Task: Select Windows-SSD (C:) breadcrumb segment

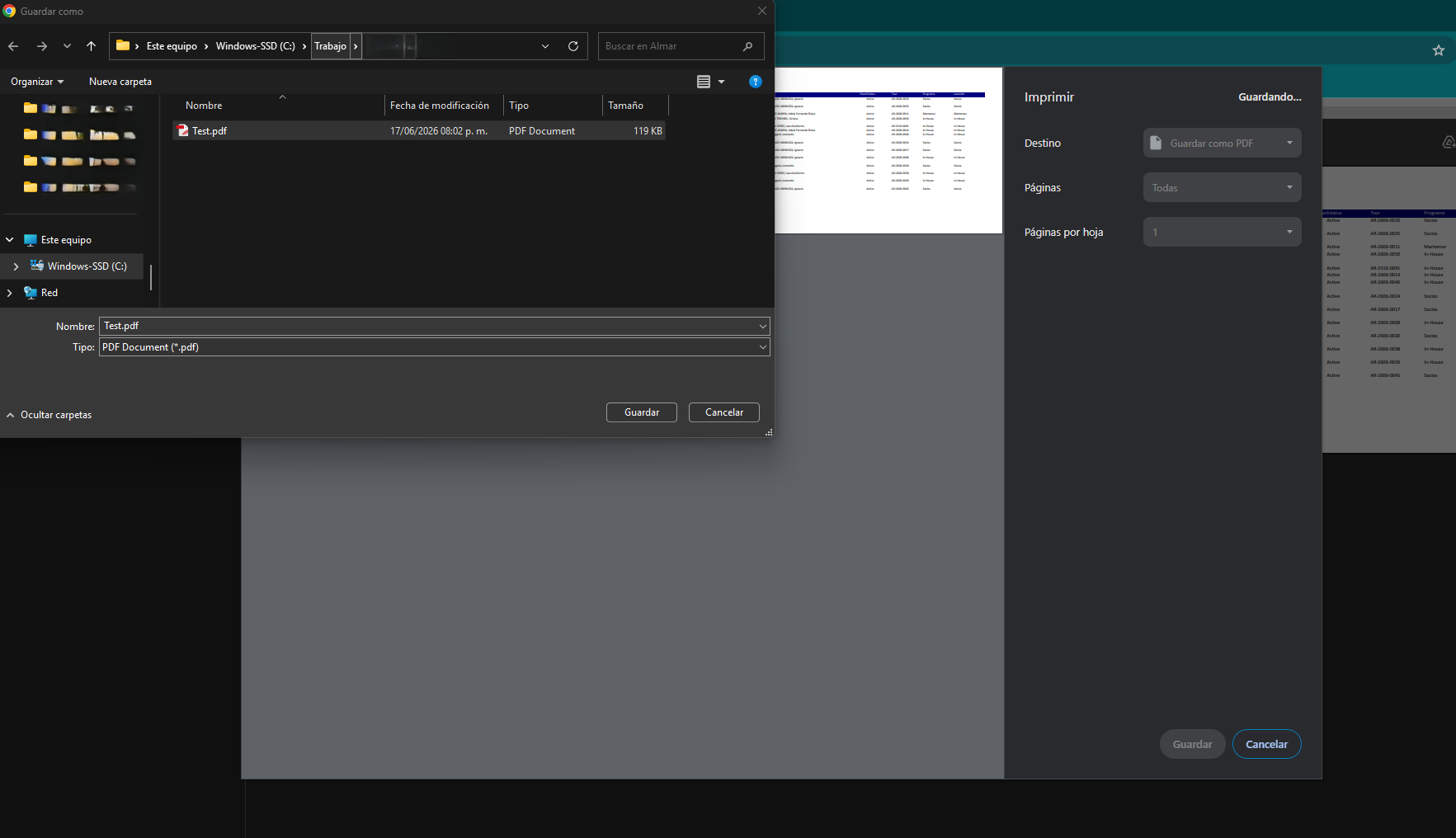Action: [255, 46]
